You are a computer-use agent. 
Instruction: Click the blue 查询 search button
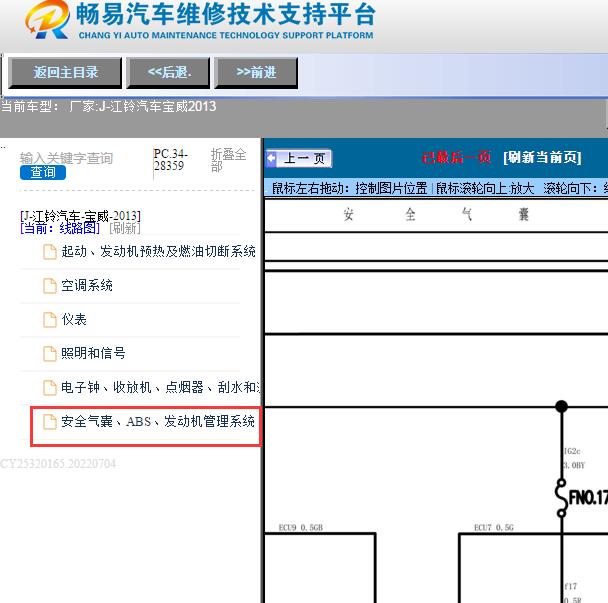tap(43, 173)
